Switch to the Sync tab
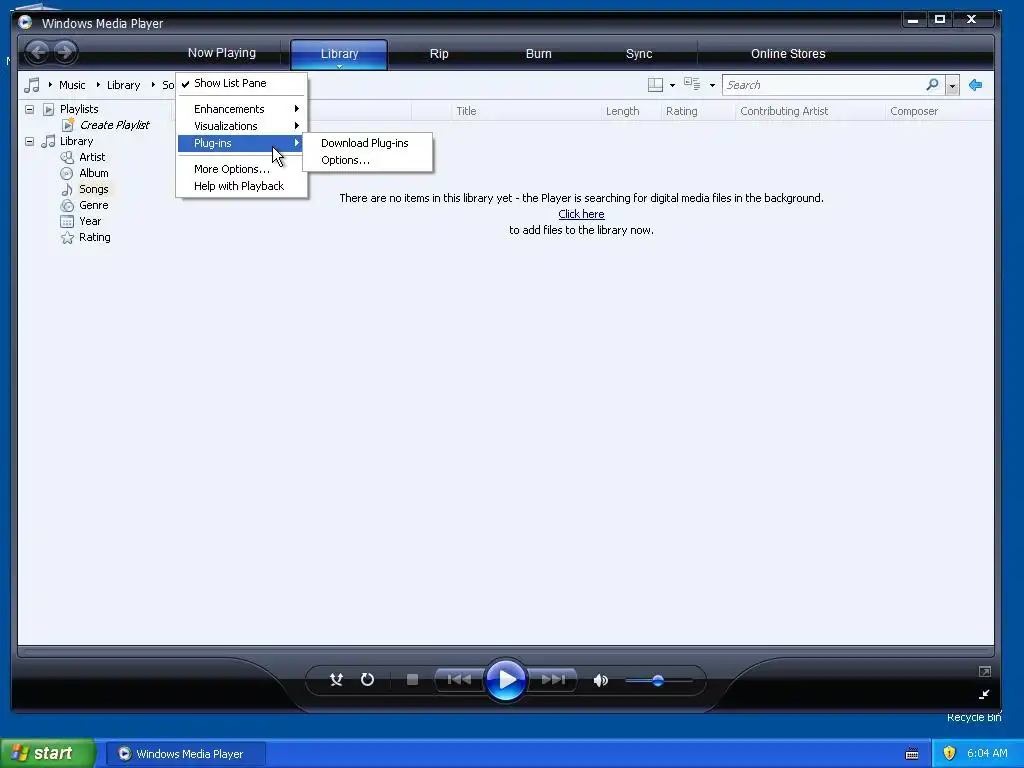 tap(639, 54)
